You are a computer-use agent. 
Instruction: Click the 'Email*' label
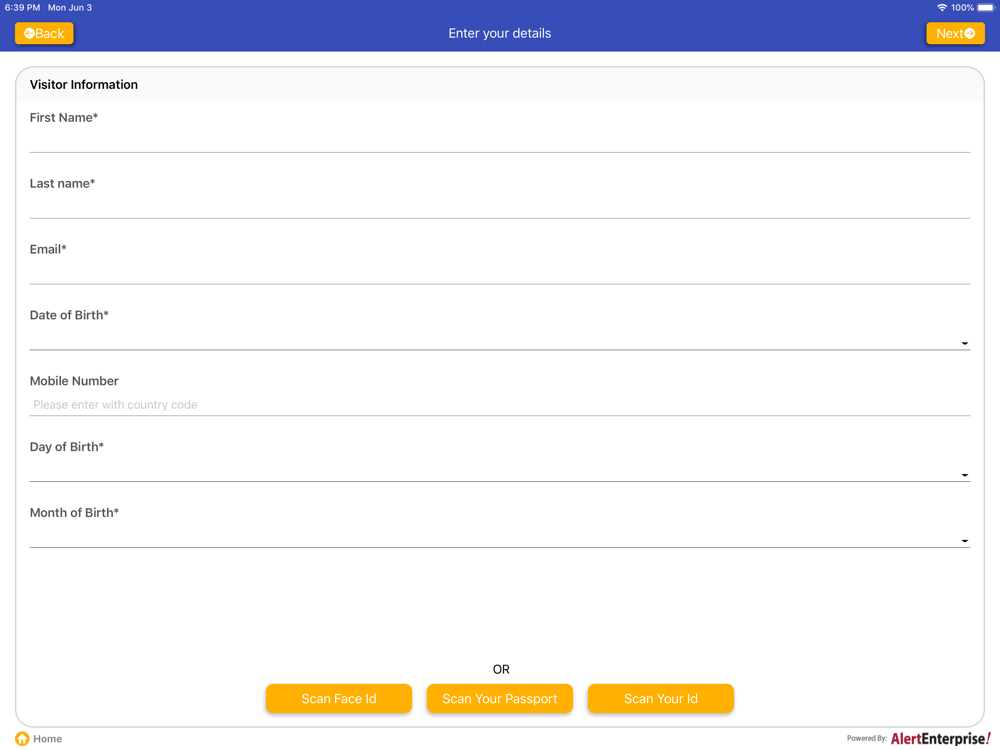tap(48, 249)
